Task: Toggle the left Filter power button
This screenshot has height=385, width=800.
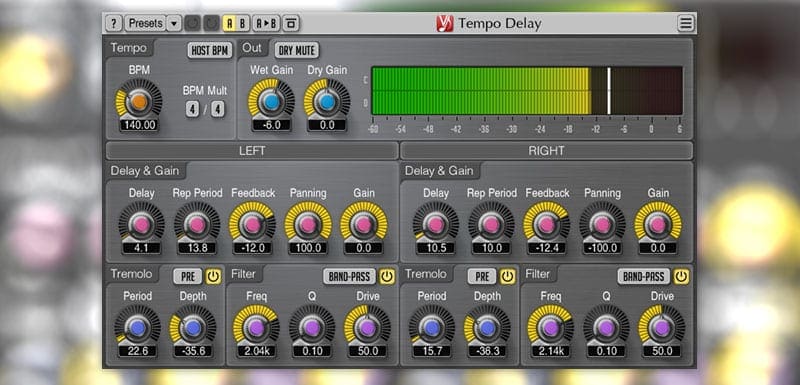Action: click(387, 277)
